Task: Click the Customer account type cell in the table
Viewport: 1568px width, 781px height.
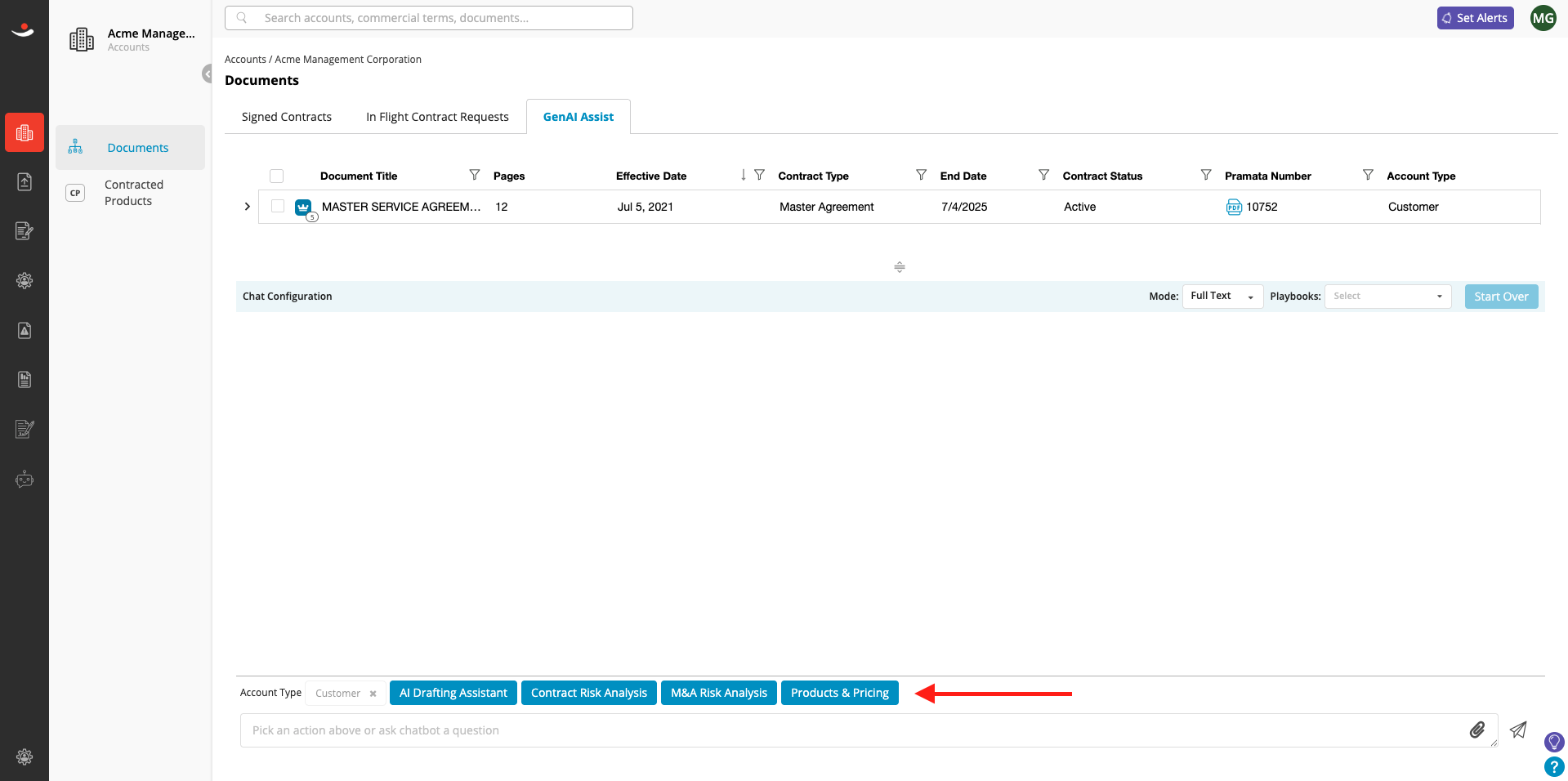Action: pos(1413,207)
